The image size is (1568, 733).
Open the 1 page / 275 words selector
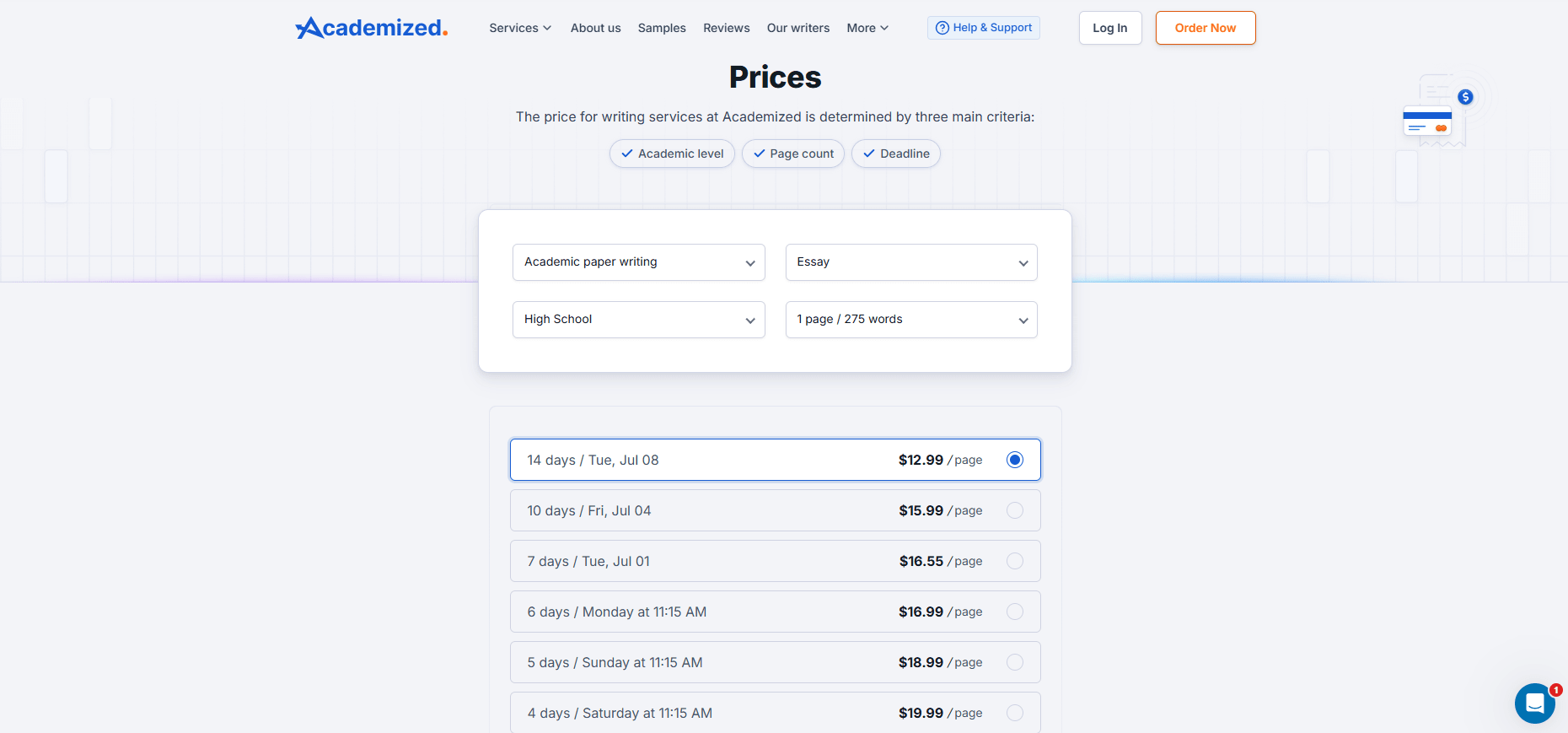(911, 320)
